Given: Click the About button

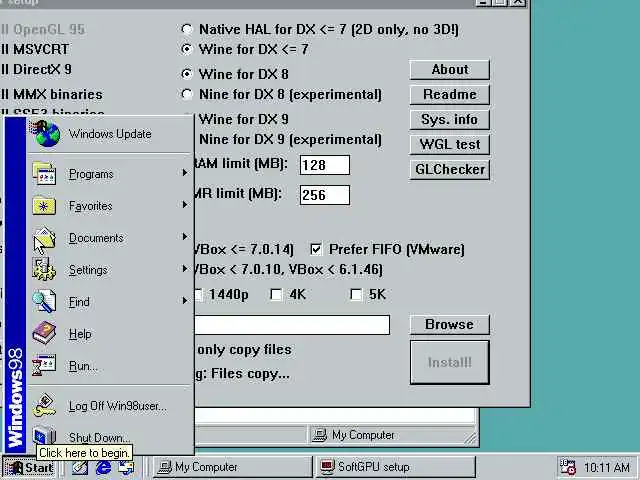Looking at the screenshot, I should coord(449,69).
